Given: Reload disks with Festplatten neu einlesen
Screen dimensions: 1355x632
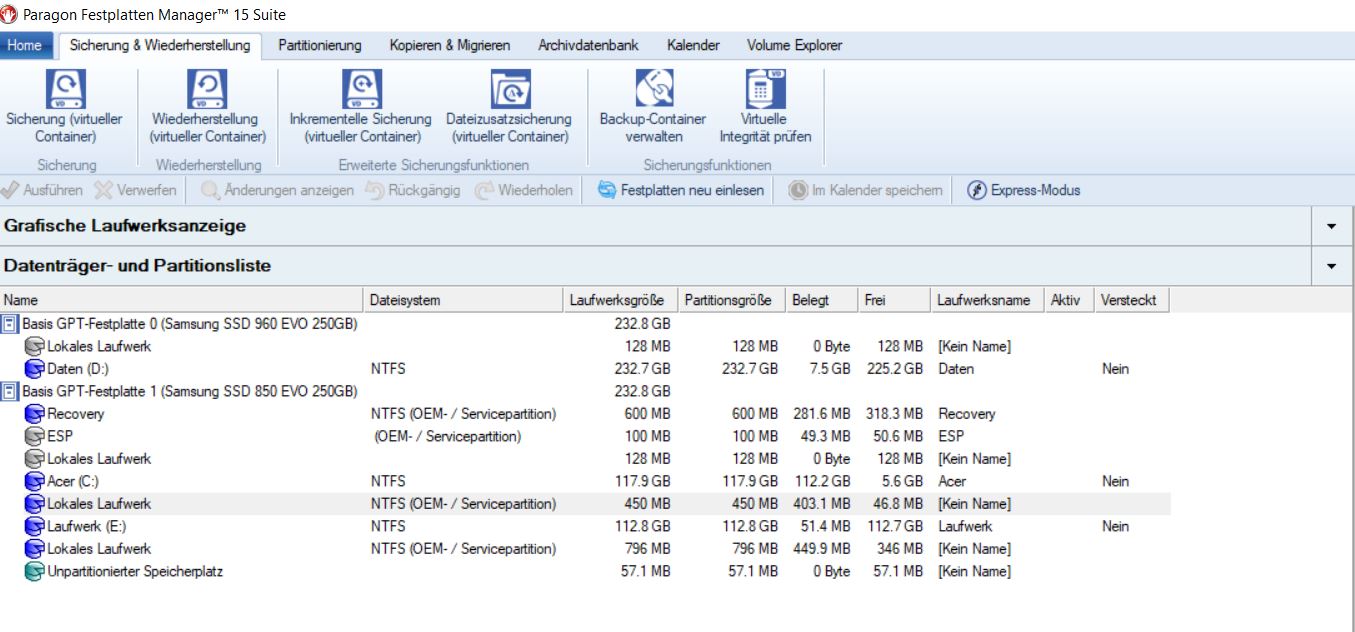Looking at the screenshot, I should click(681, 190).
